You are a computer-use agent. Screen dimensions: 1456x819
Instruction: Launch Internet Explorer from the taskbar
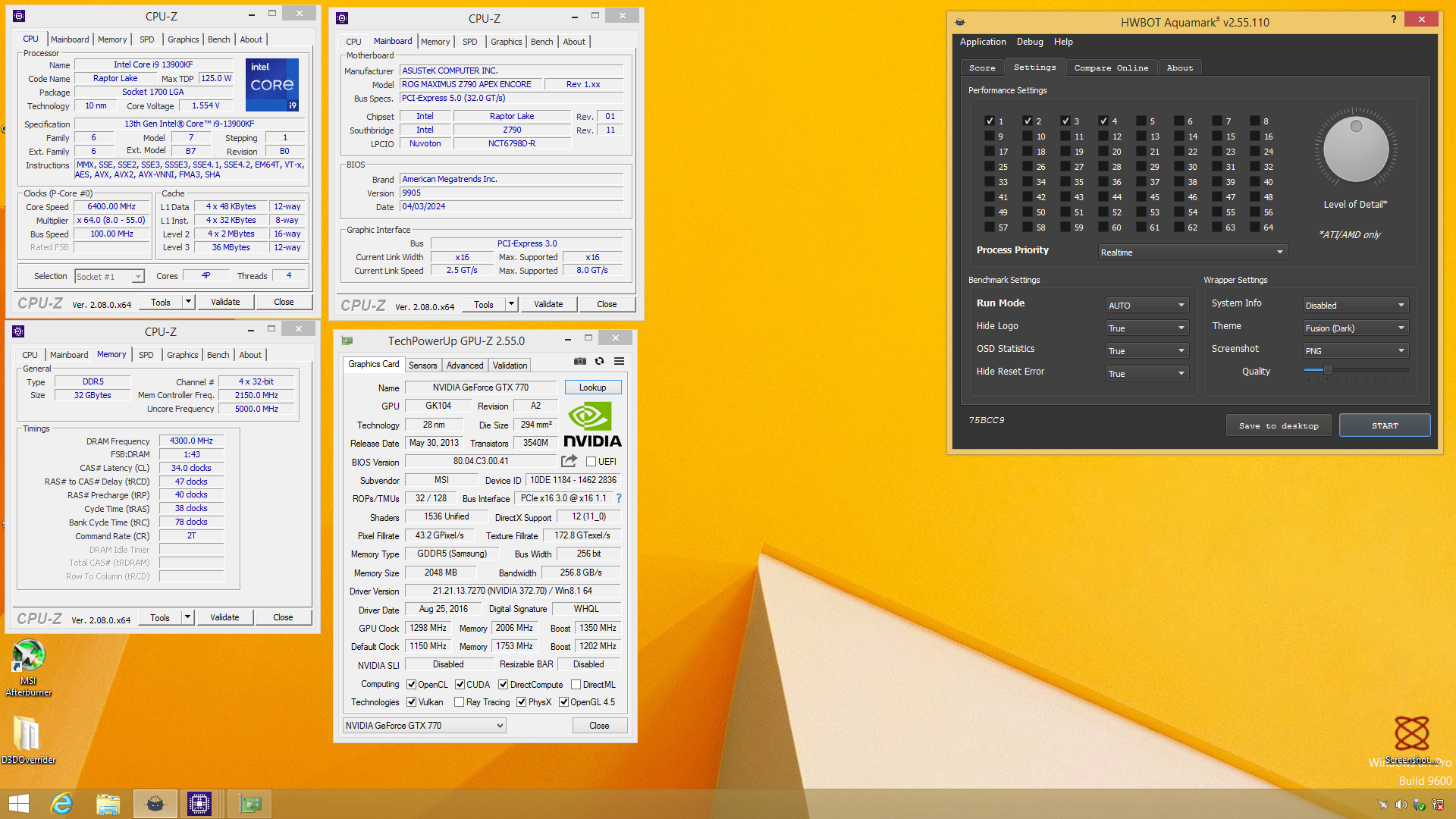pyautogui.click(x=61, y=804)
